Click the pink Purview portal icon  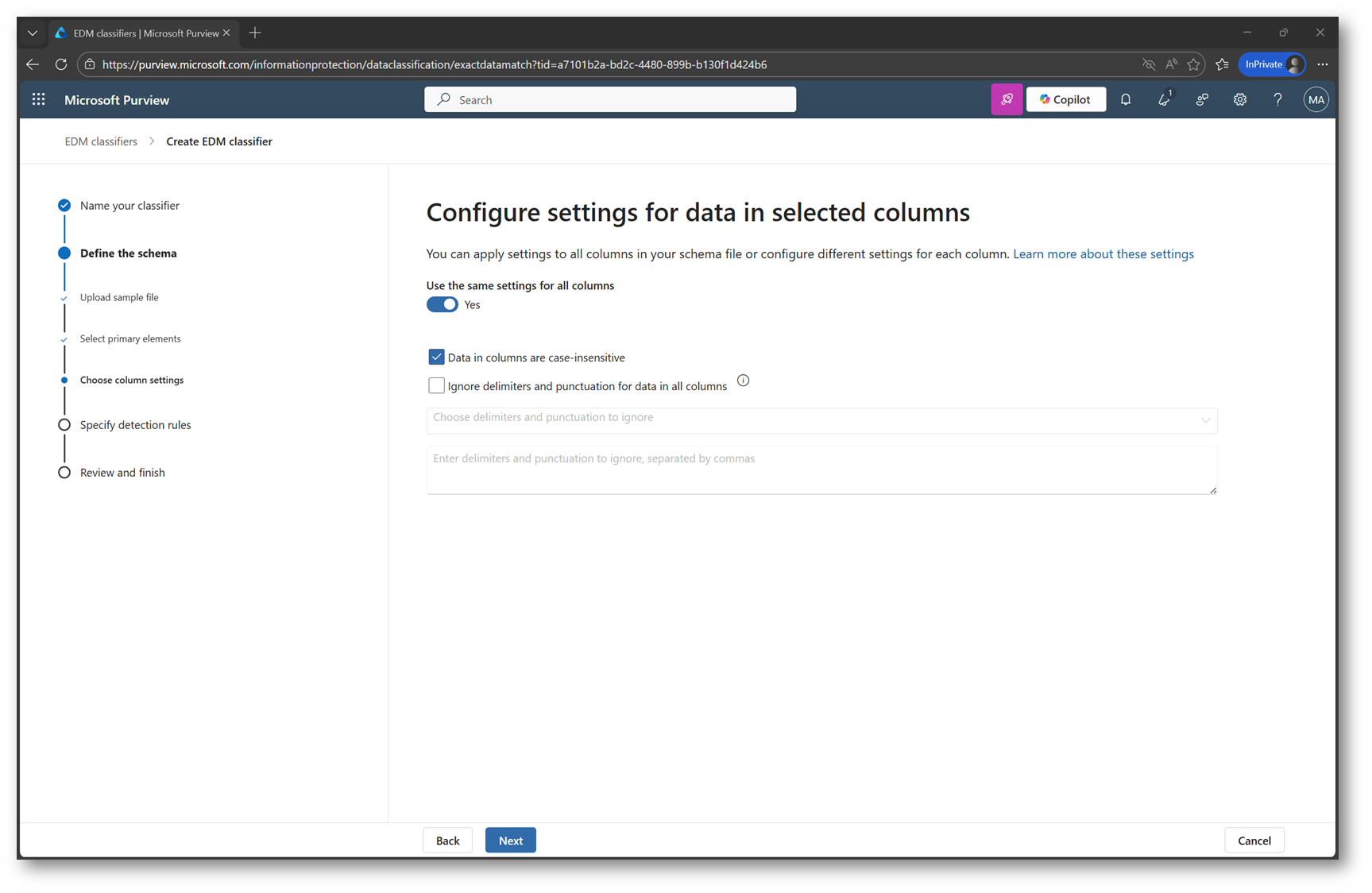(x=1007, y=99)
